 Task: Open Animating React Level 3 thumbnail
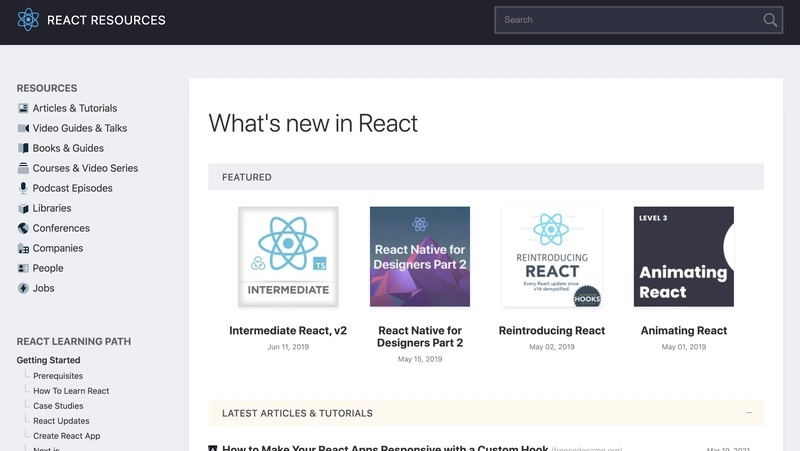(x=684, y=257)
